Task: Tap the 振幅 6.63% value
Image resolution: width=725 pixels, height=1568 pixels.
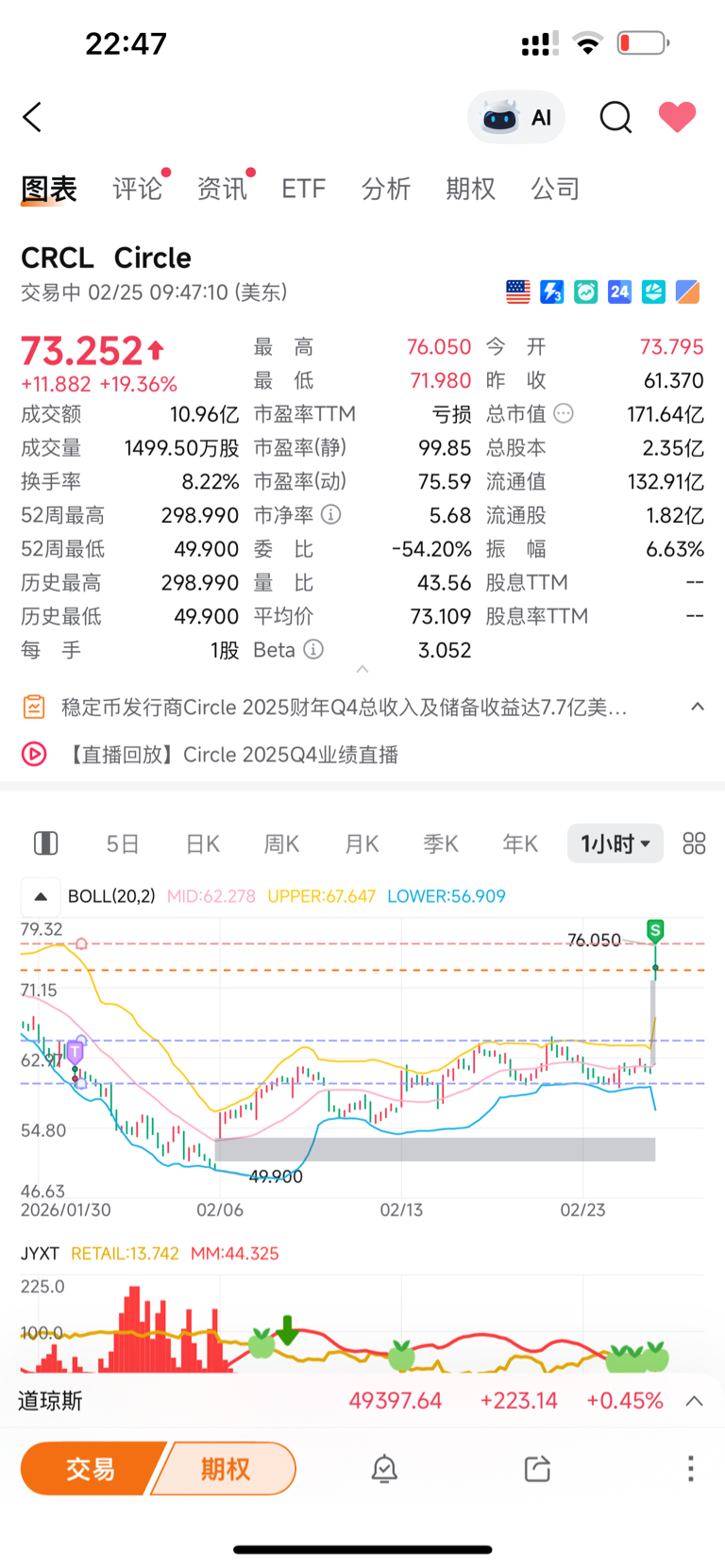Action: (x=675, y=548)
